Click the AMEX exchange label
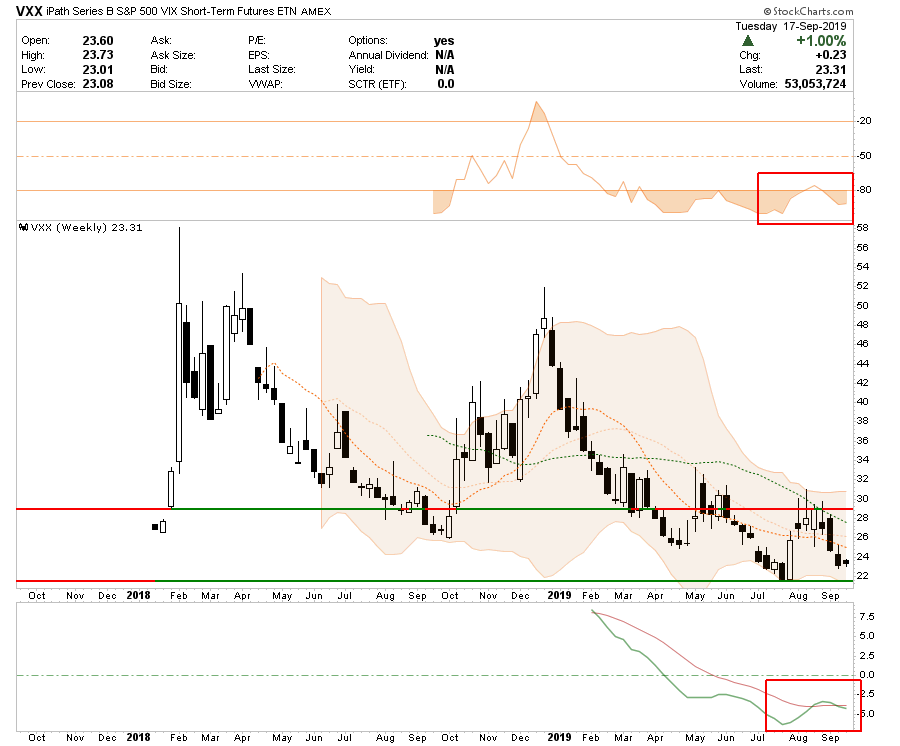The image size is (900, 746). coord(316,11)
